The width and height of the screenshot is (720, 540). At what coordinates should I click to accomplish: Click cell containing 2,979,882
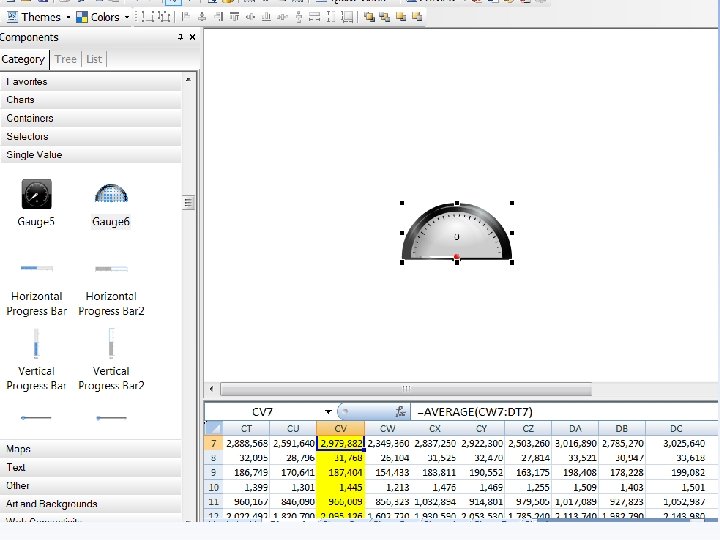click(341, 443)
